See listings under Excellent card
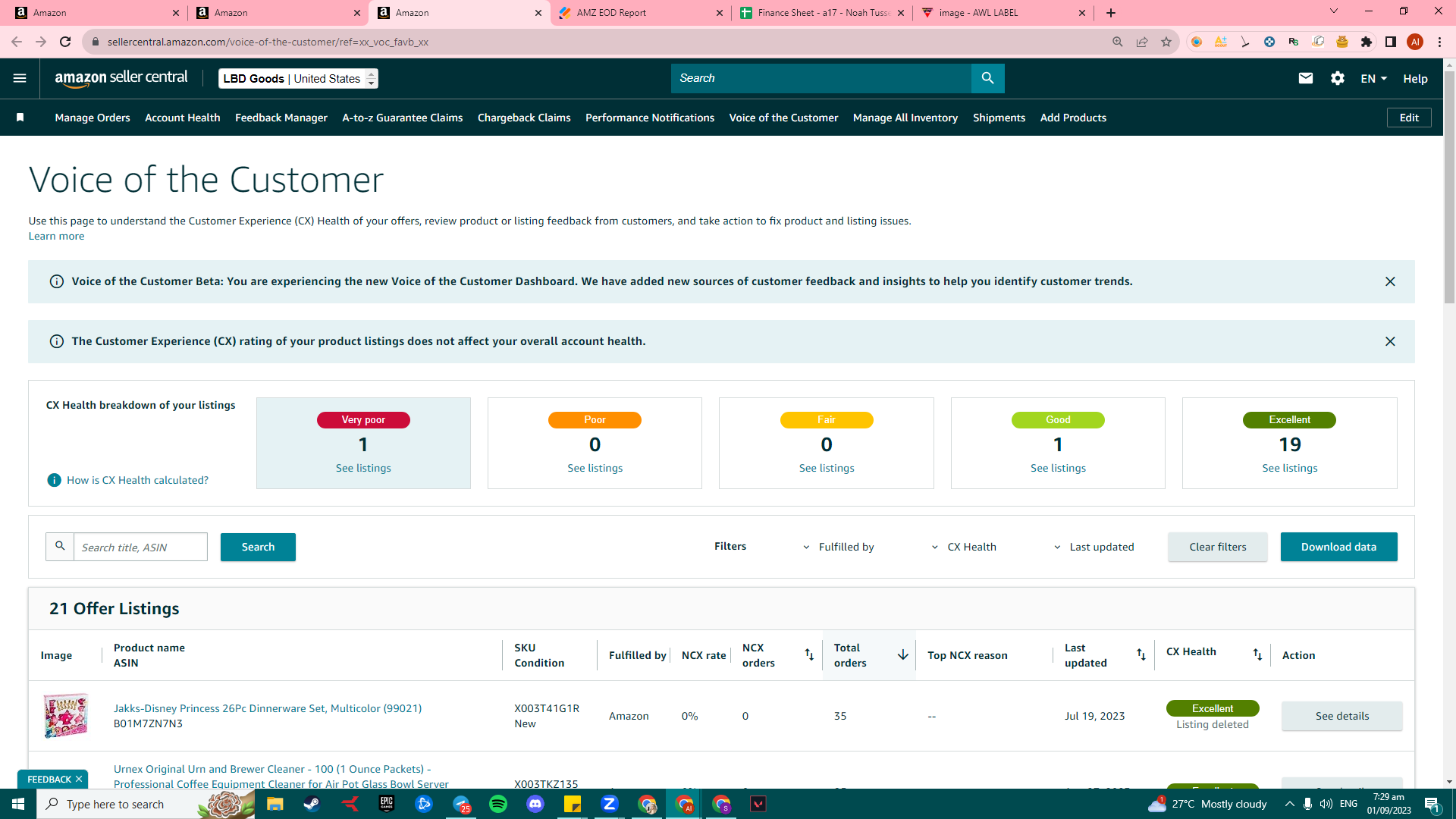 (x=1289, y=468)
